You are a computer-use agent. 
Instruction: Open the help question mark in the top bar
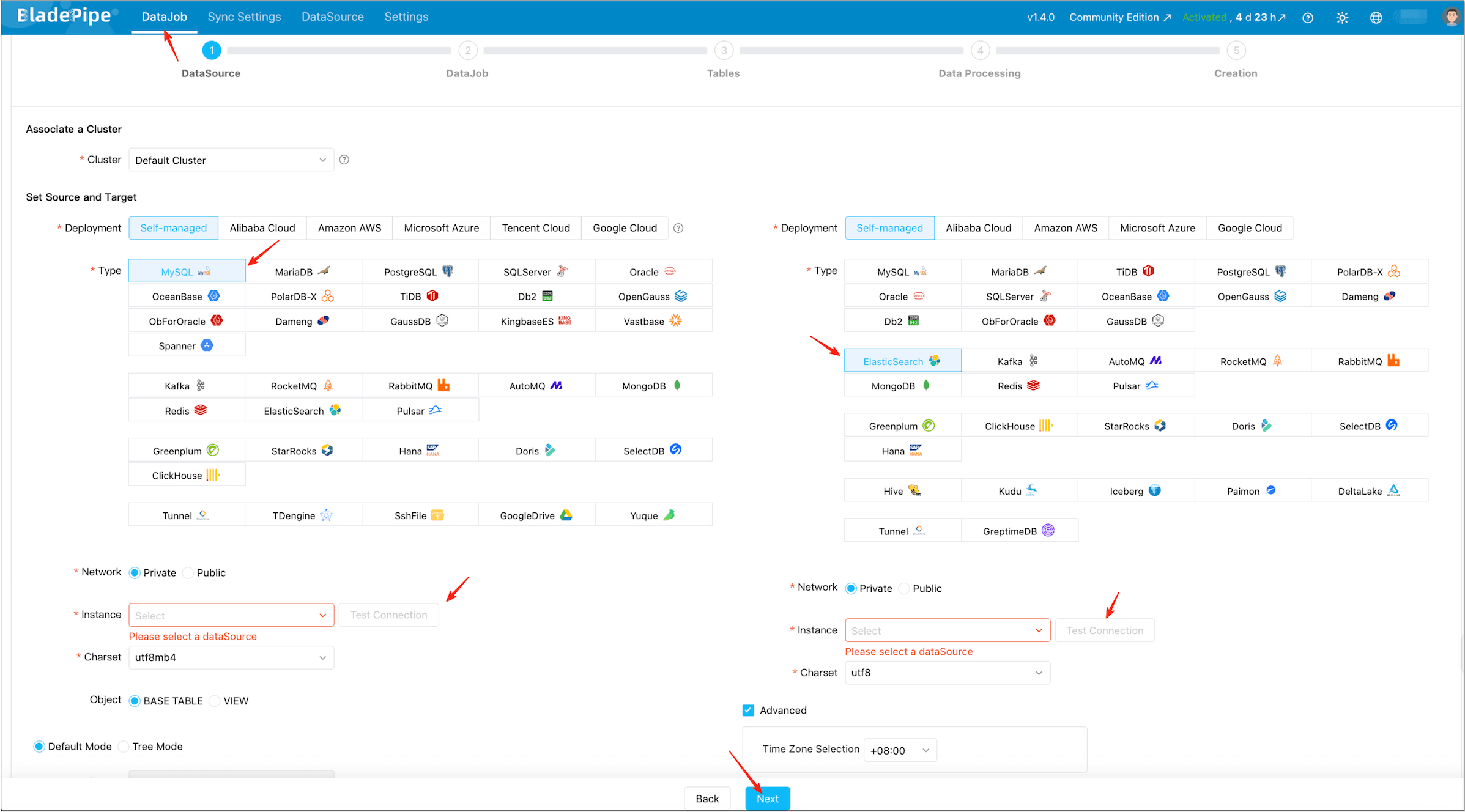point(1308,17)
